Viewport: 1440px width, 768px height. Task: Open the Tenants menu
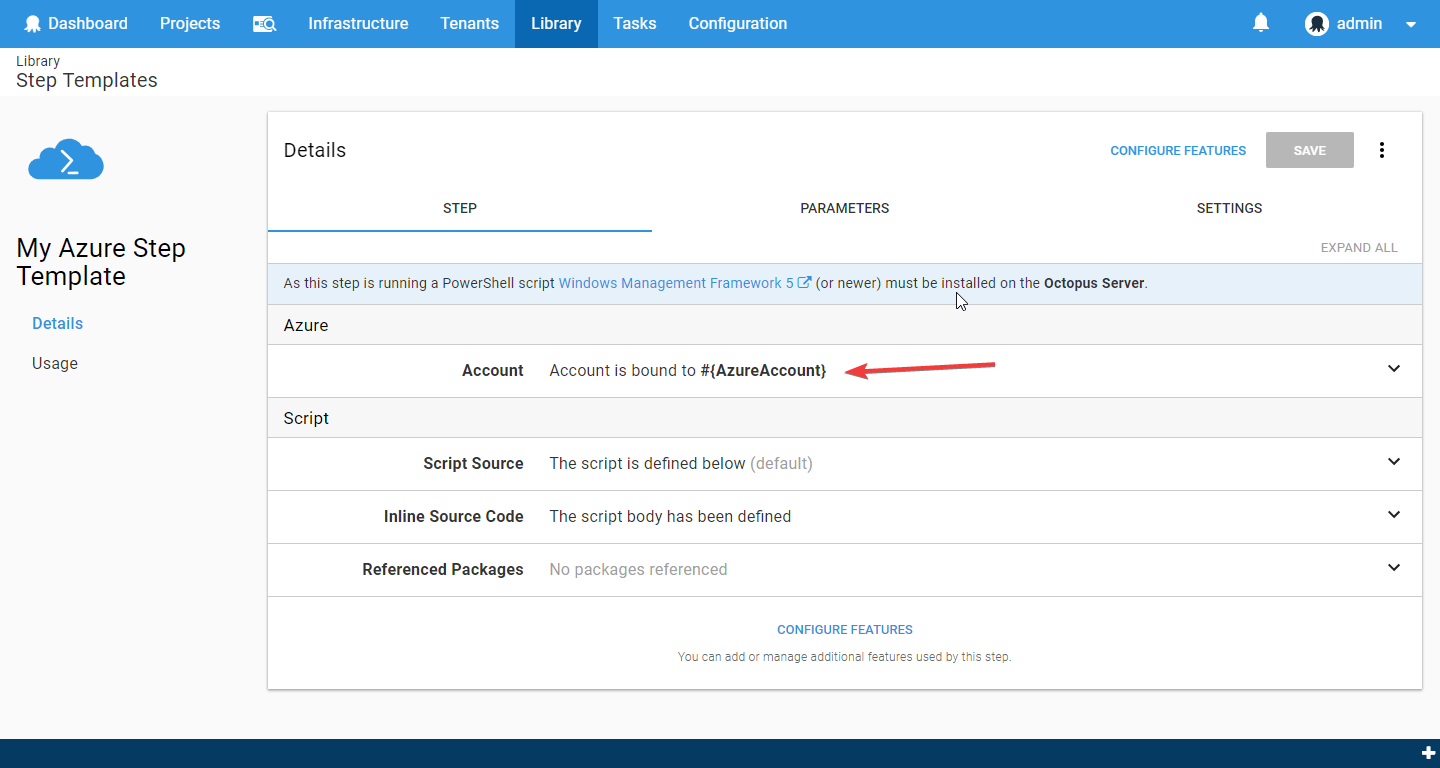pos(469,24)
